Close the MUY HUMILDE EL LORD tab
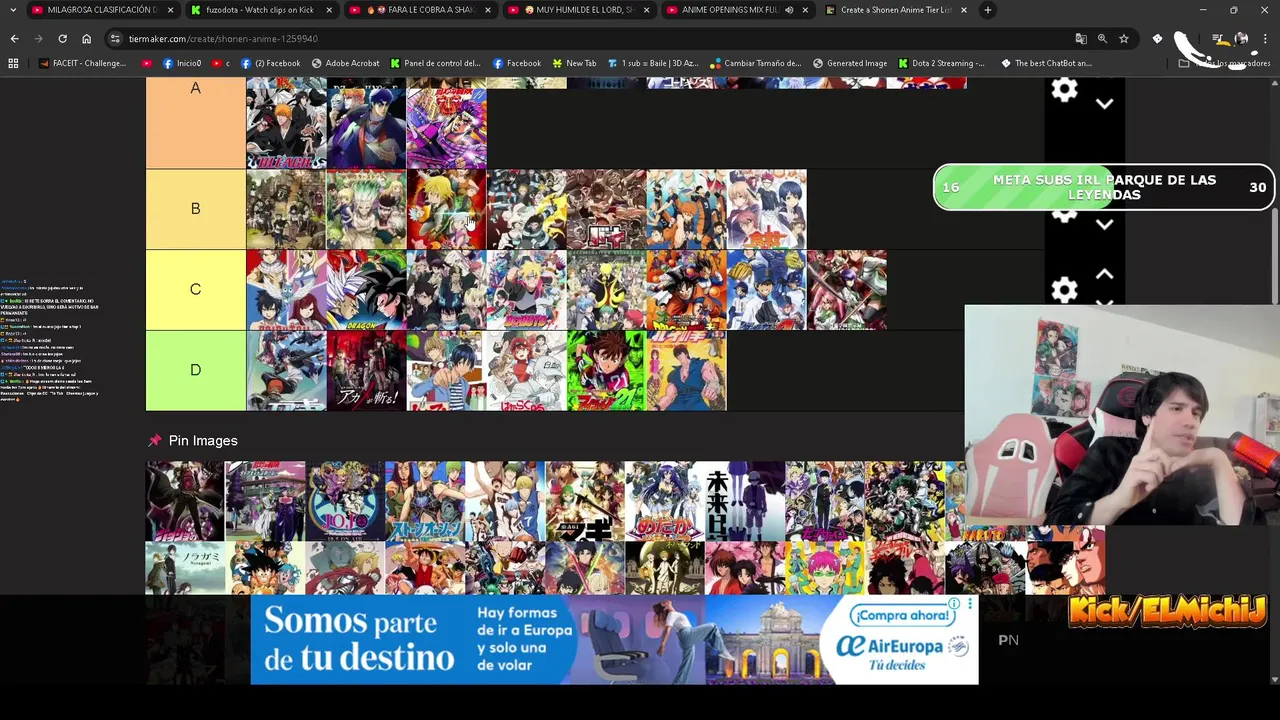This screenshot has height=720, width=1280. coord(647,10)
